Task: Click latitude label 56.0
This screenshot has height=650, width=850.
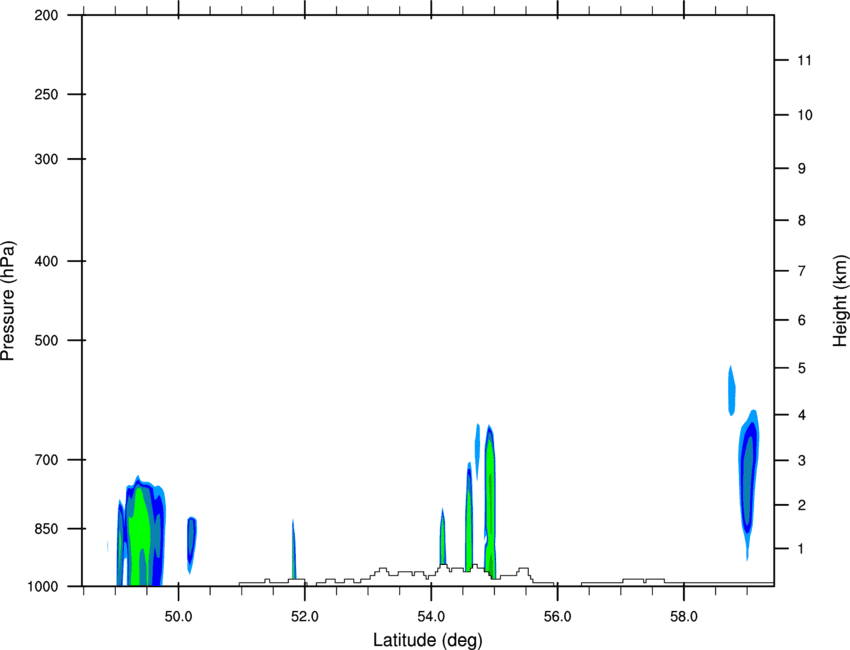Action: pos(557,617)
